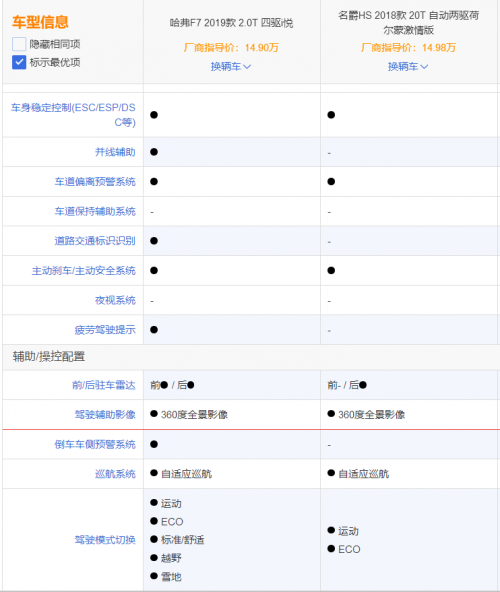500x592 pixels.
Task: Select the 主动刹车/主动安全系统 link
Action: [x=83, y=271]
